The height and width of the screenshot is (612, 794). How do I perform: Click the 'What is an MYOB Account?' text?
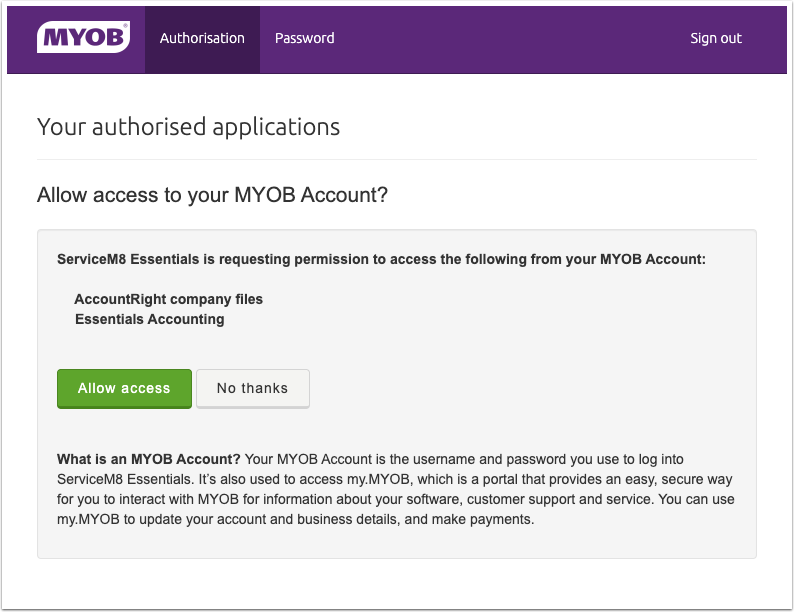[x=148, y=459]
